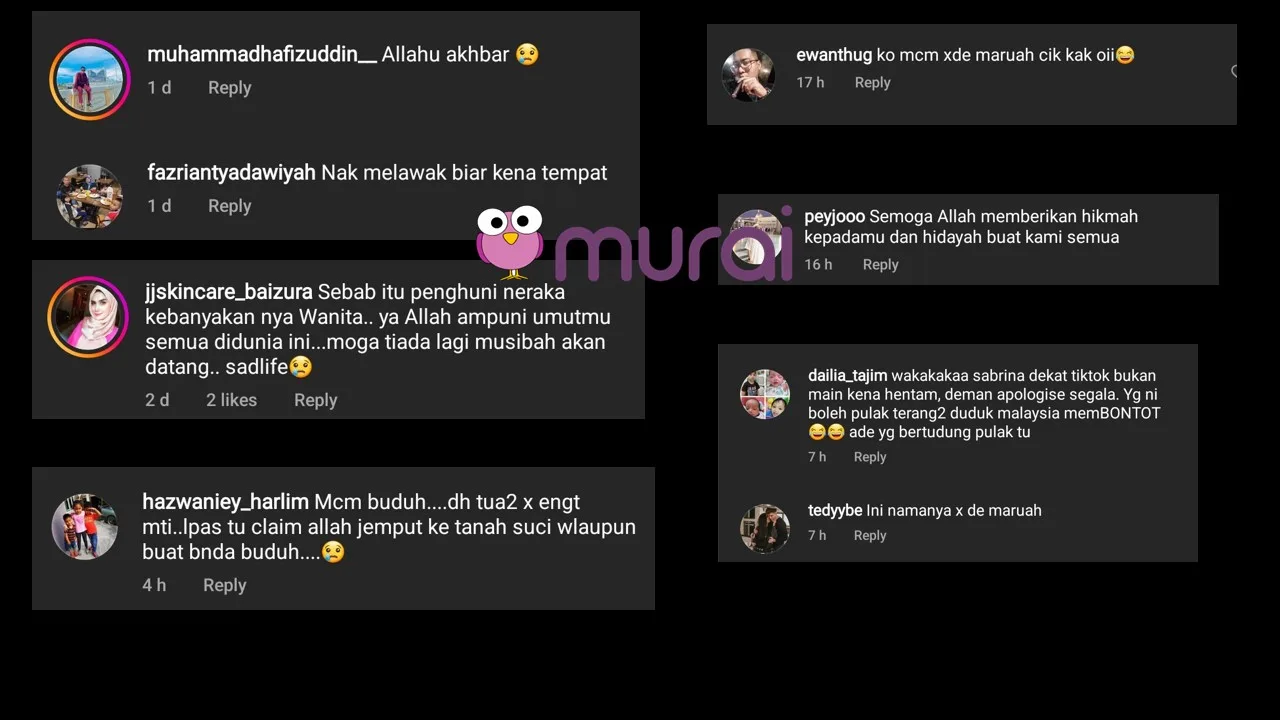Open the jjskincare_baizura username link
Viewport: 1280px width, 720px height.
tap(229, 292)
